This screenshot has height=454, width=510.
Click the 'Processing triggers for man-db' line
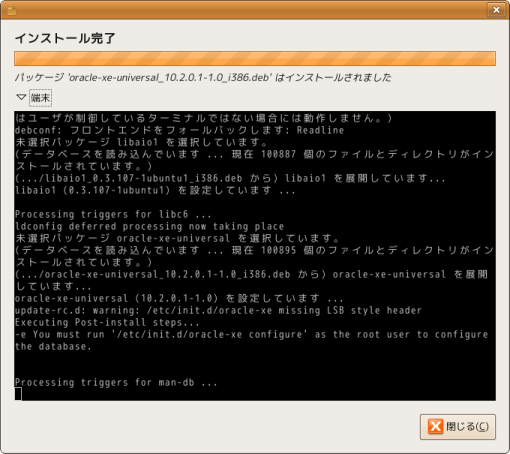(116, 382)
